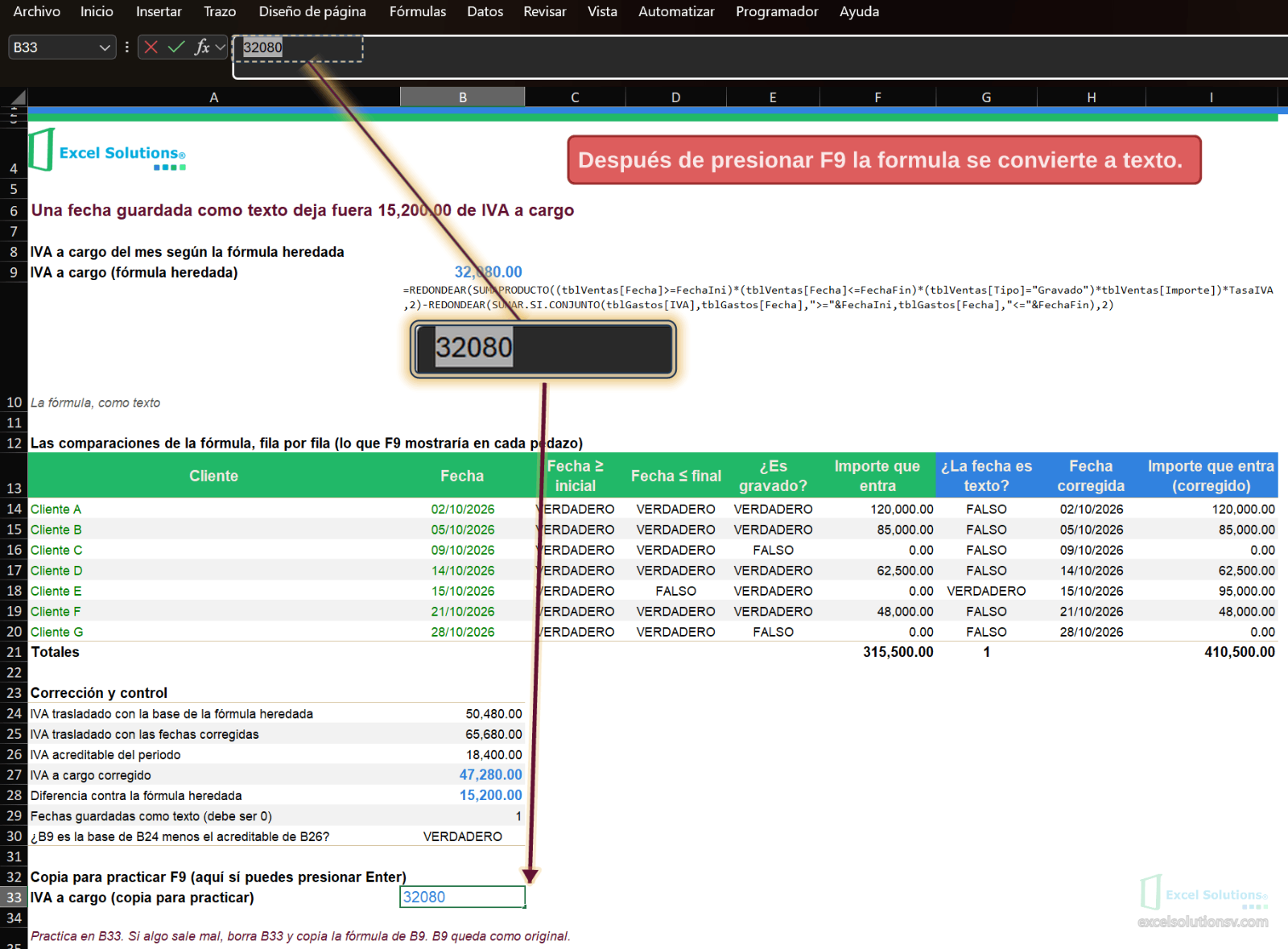Switch to the Vista tab
The height and width of the screenshot is (949, 1288).
click(602, 11)
